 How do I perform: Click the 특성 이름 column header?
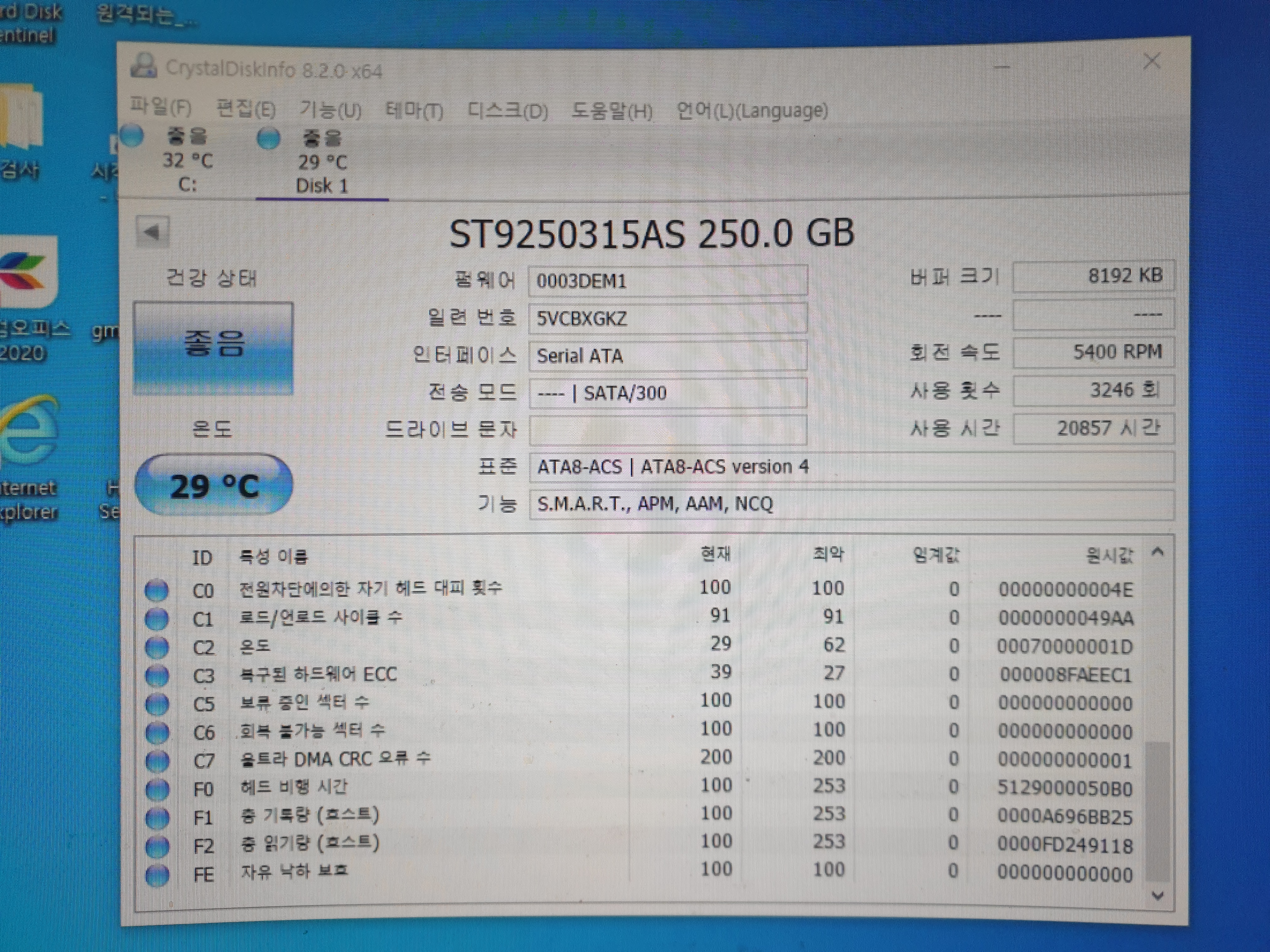[x=273, y=556]
